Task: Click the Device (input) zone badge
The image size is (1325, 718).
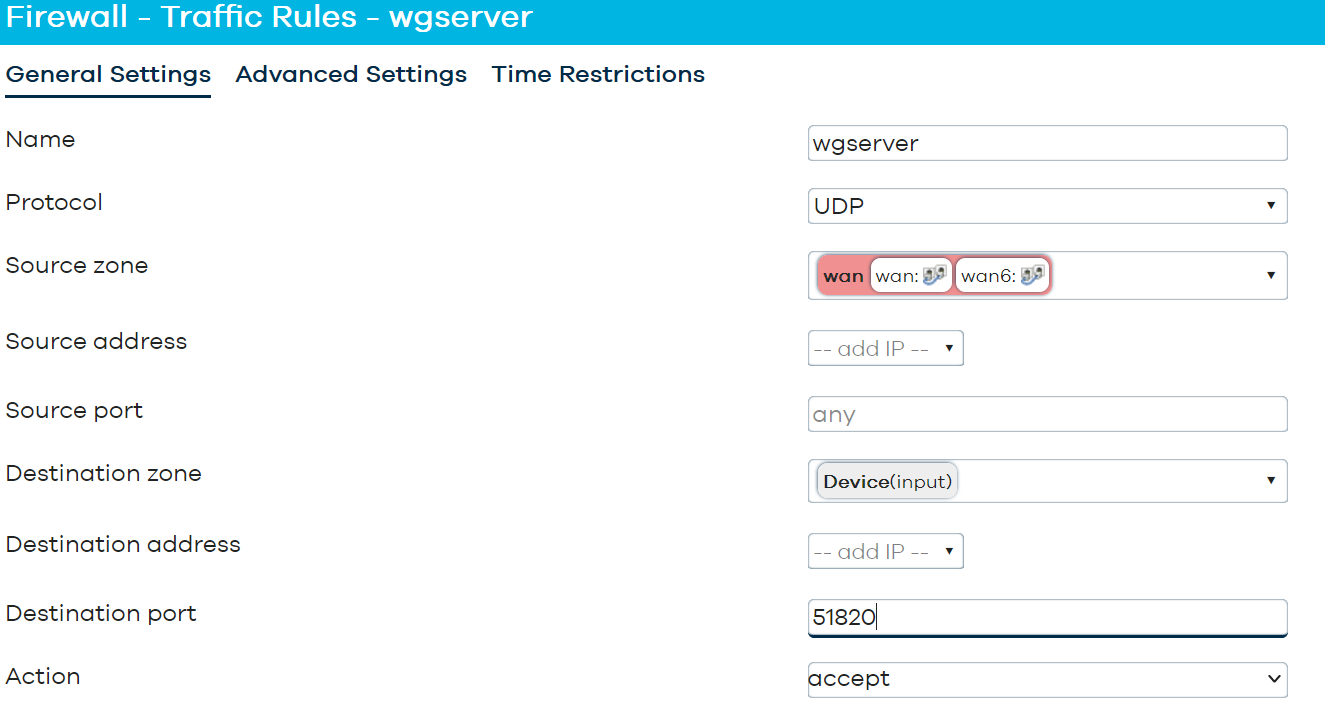Action: coord(887,481)
